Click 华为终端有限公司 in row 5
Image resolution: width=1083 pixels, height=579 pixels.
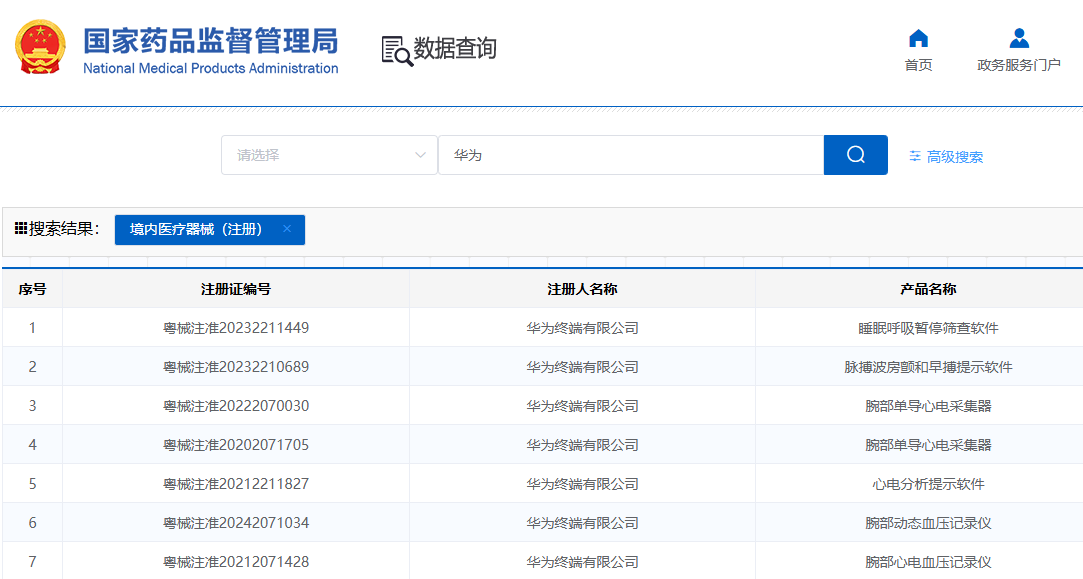point(582,484)
